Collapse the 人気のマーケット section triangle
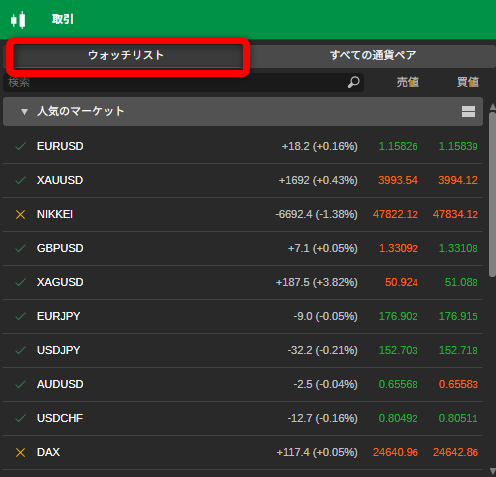This screenshot has height=477, width=496. pyautogui.click(x=24, y=112)
